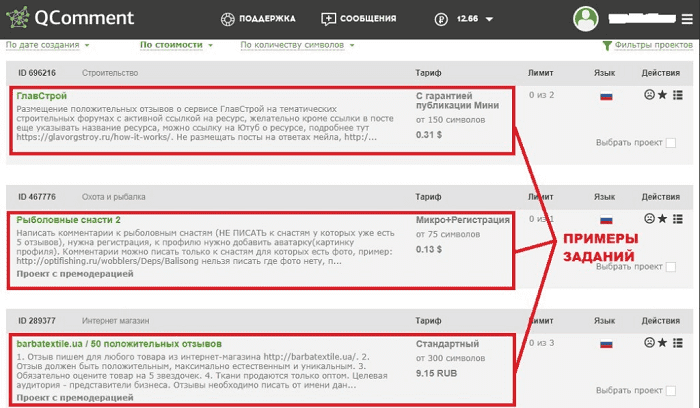Click the ID 467776 label
Screen dimensions: 700x408
[x=37, y=197]
